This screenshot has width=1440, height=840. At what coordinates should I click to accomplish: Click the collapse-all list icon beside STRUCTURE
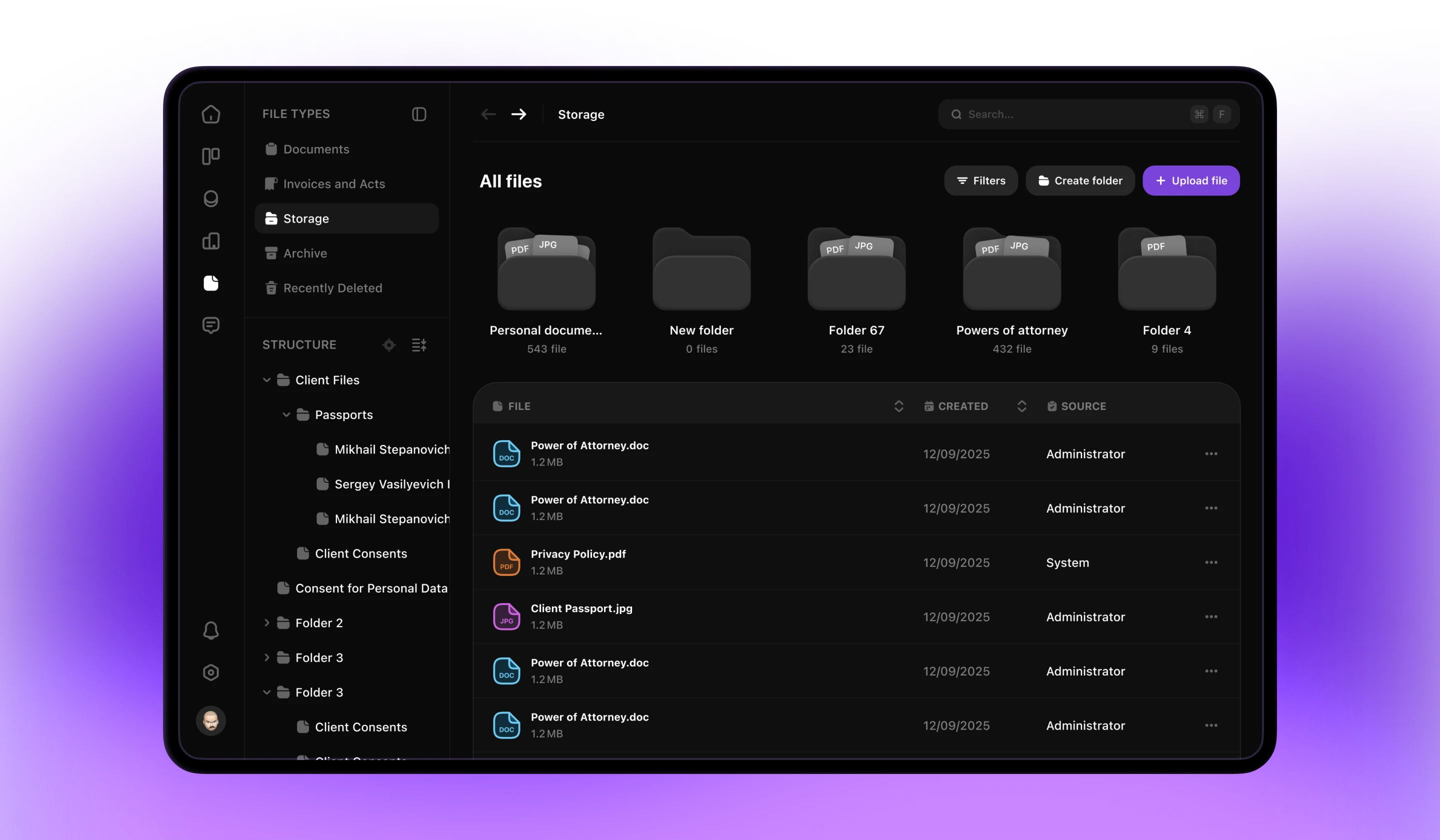419,345
